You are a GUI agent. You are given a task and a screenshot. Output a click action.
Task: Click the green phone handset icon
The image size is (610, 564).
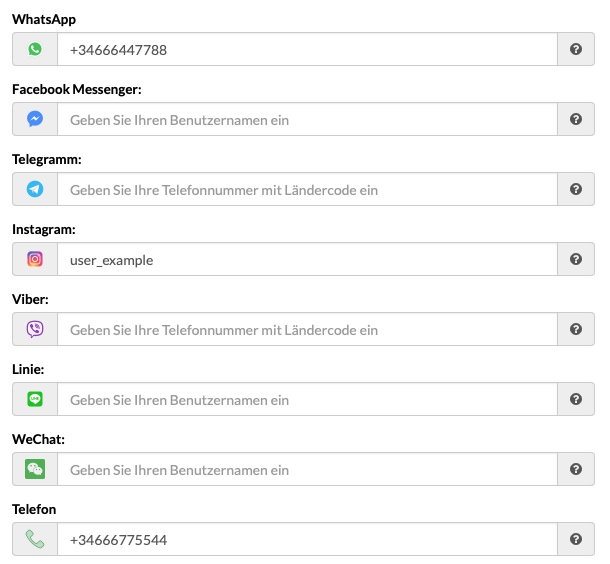click(35, 539)
